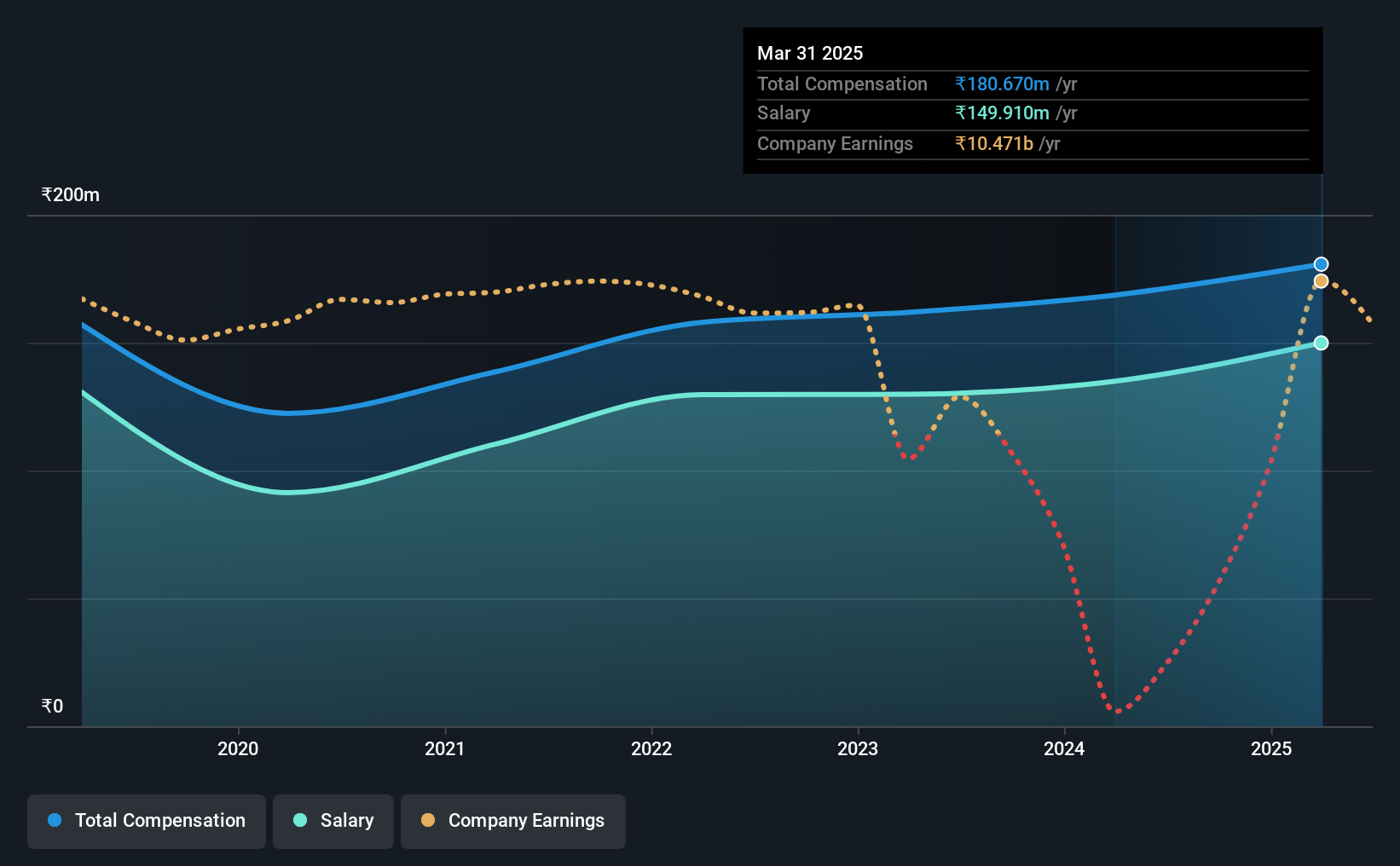Screen dimensions: 1400x866
Task: Click the blue Total Compensation legend dot
Action: (55, 820)
